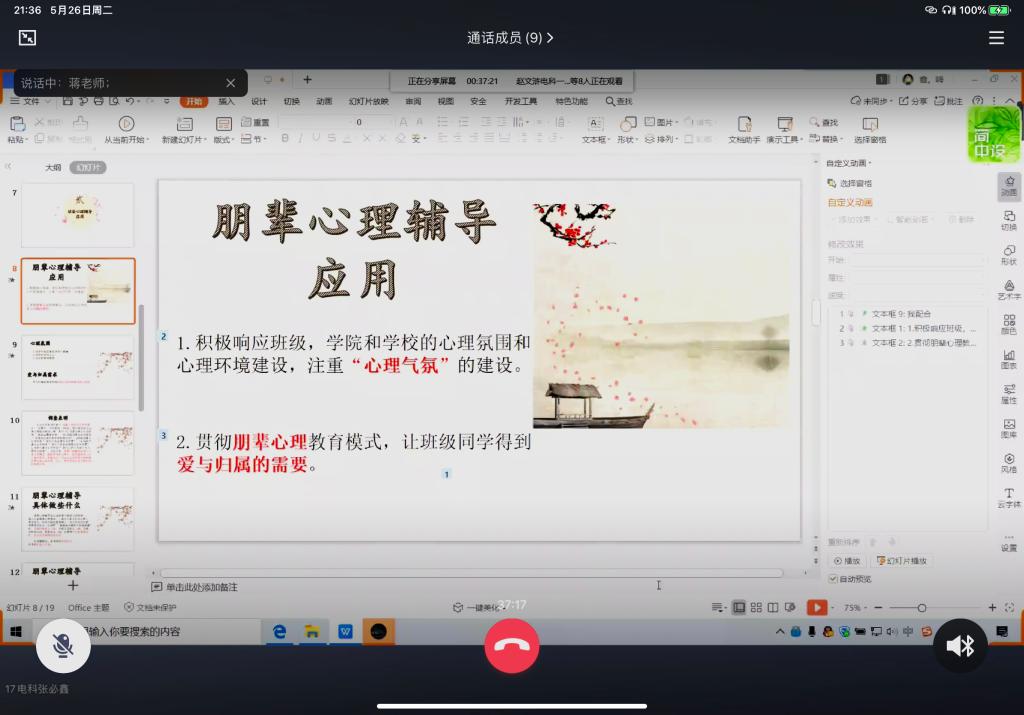Open the 艺术字 word art sidebar icon
Image resolution: width=1024 pixels, height=715 pixels.
1009,288
